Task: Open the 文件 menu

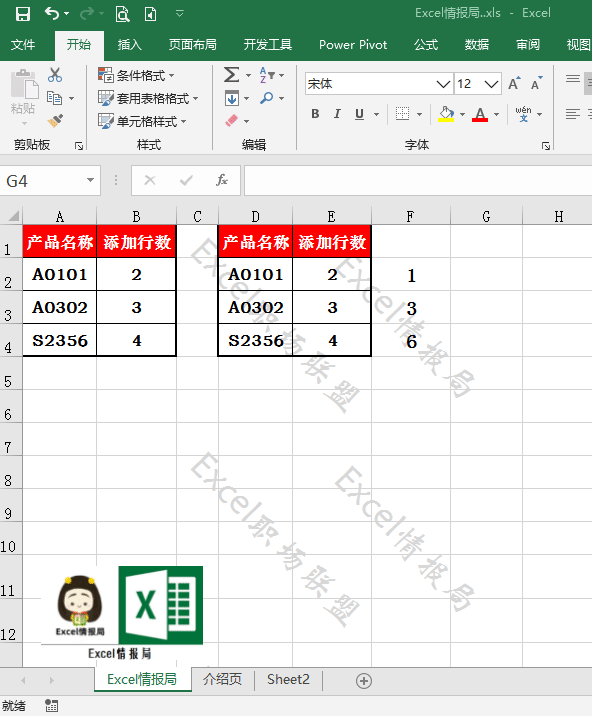Action: click(23, 45)
